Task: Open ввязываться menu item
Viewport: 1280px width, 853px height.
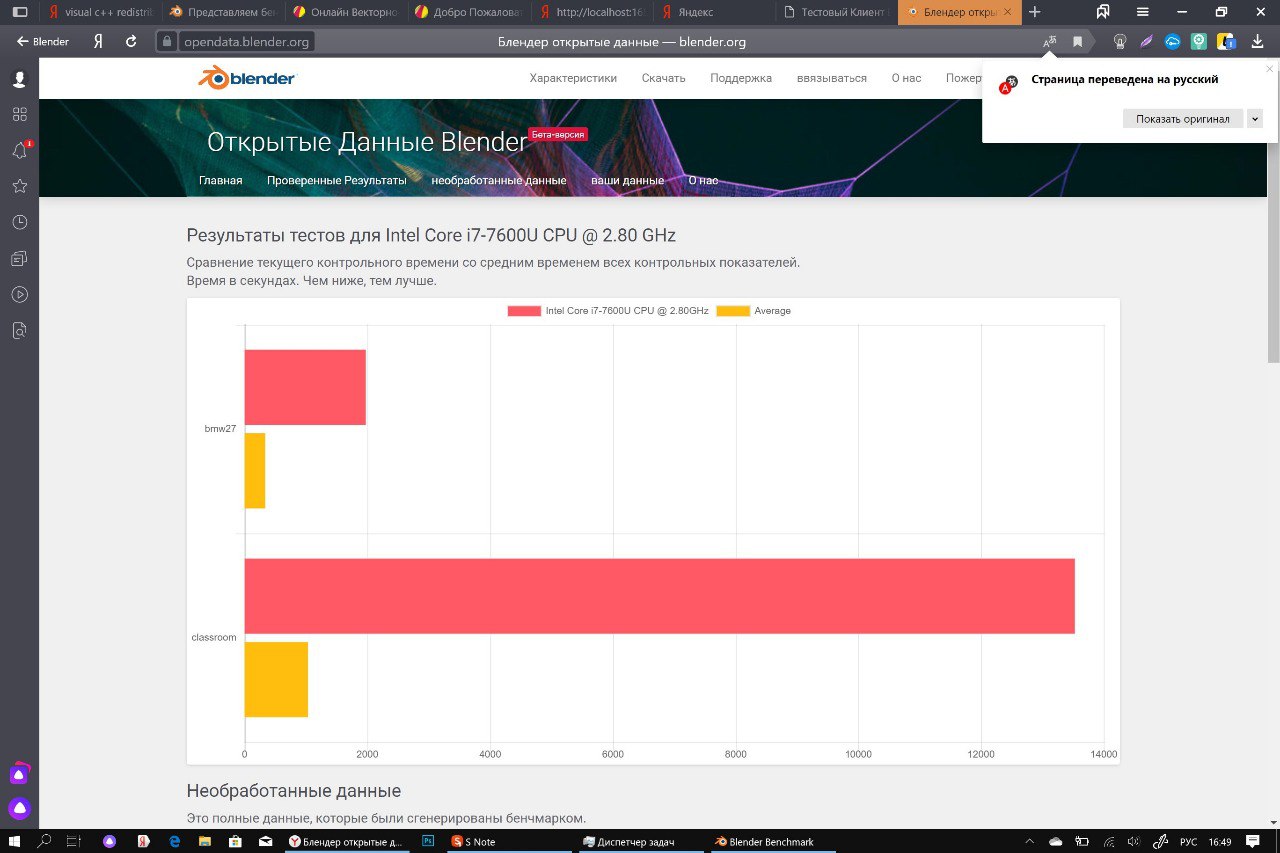Action: pyautogui.click(x=832, y=78)
